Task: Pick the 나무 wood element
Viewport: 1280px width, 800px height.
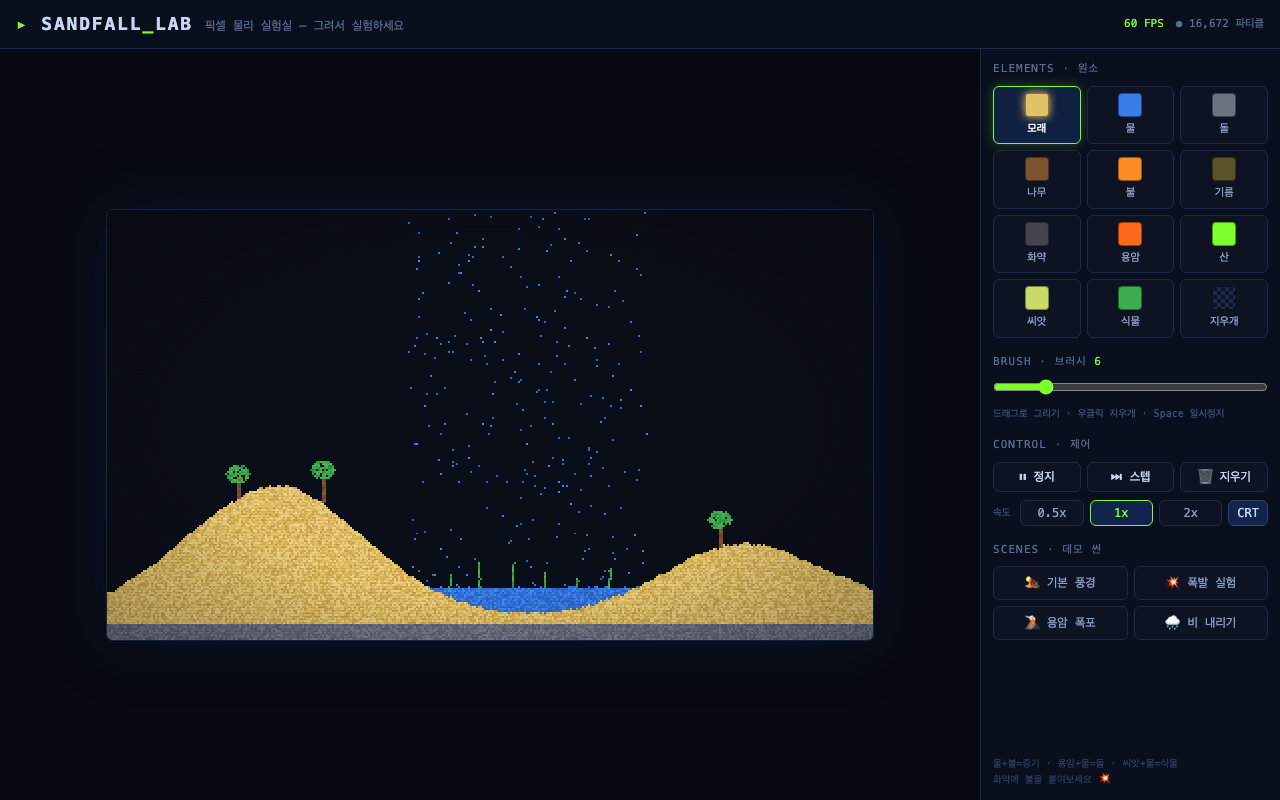Action: click(1037, 179)
